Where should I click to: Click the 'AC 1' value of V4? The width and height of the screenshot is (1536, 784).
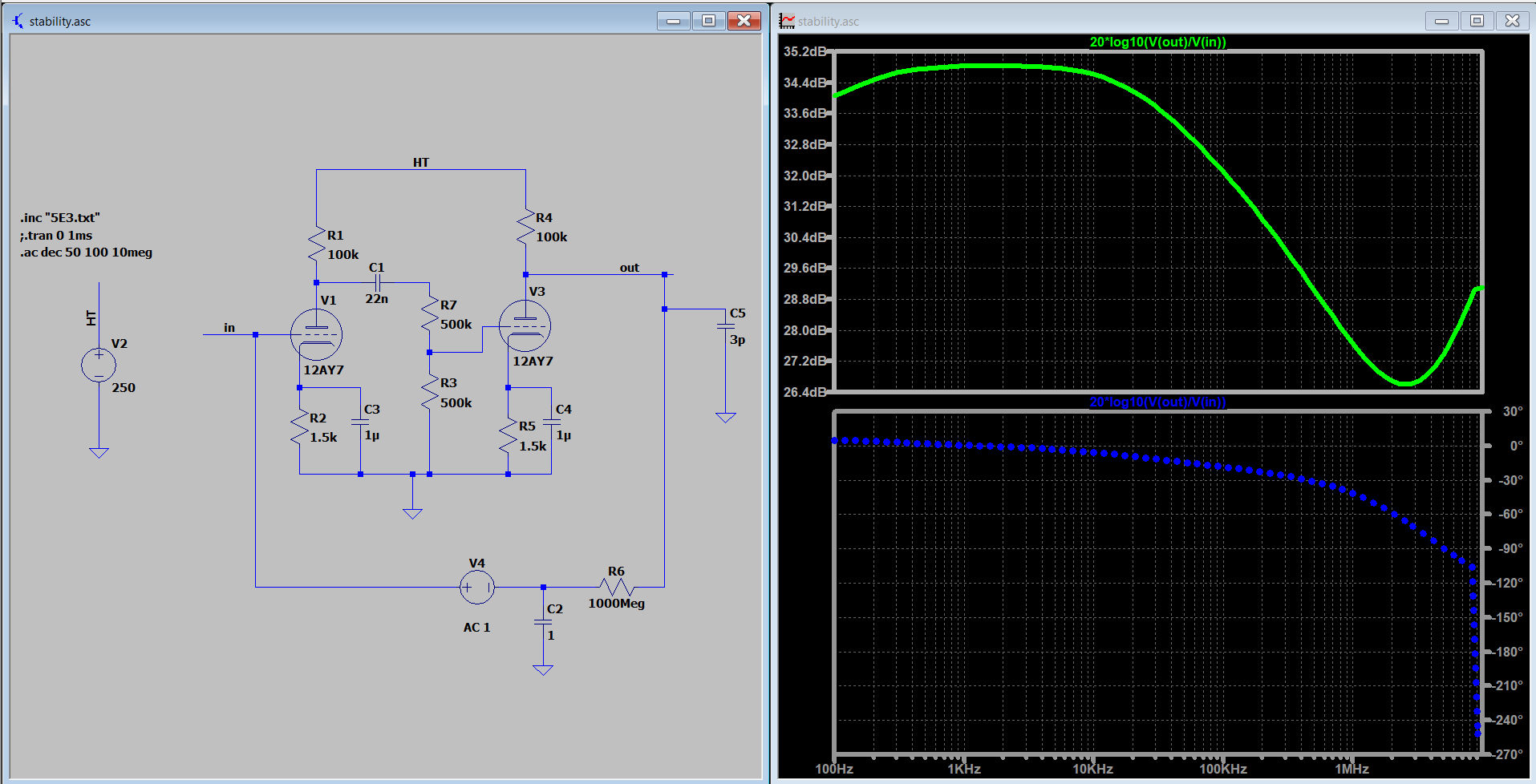pos(476,628)
